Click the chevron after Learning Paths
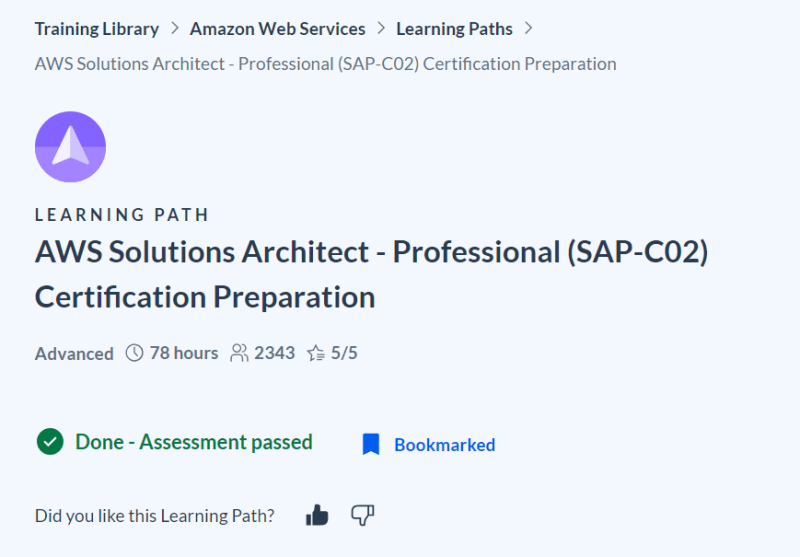 pyautogui.click(x=528, y=28)
